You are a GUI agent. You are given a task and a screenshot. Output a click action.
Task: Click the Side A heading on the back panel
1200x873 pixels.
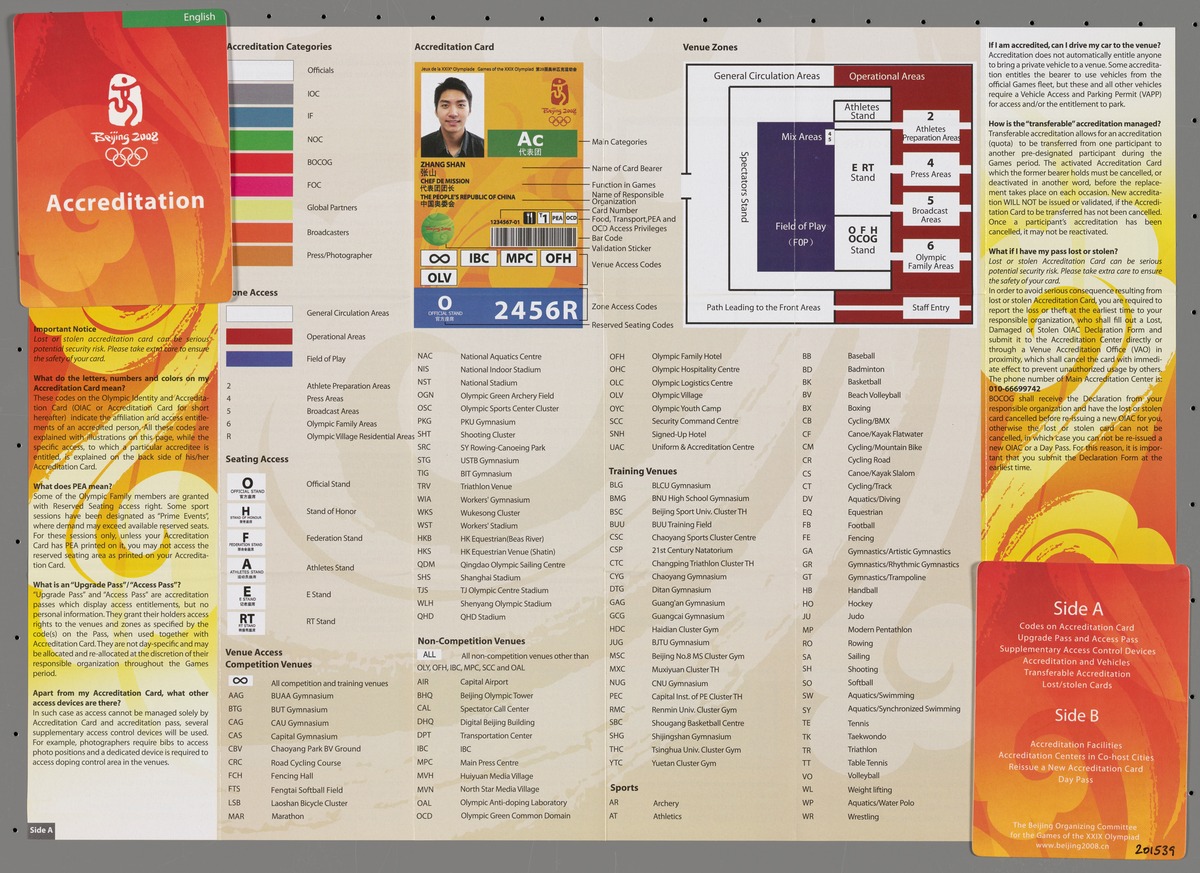[x=1077, y=609]
